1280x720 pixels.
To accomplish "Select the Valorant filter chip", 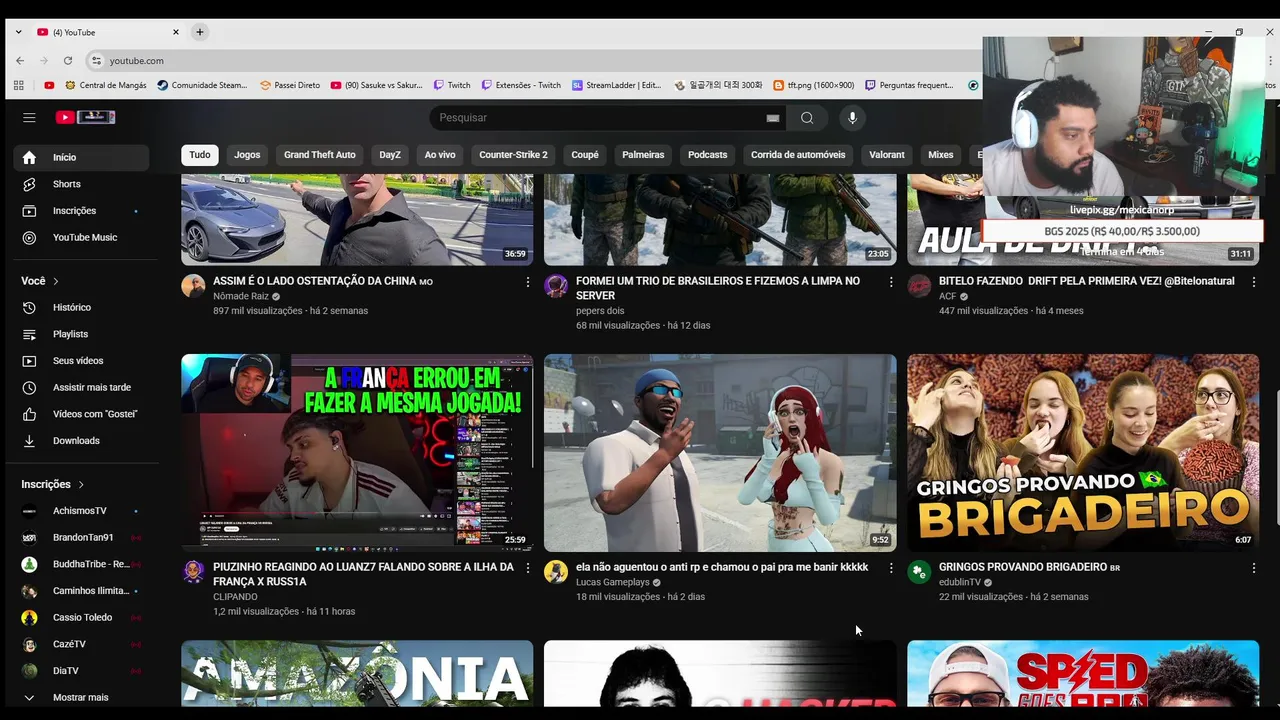I will [x=886, y=155].
